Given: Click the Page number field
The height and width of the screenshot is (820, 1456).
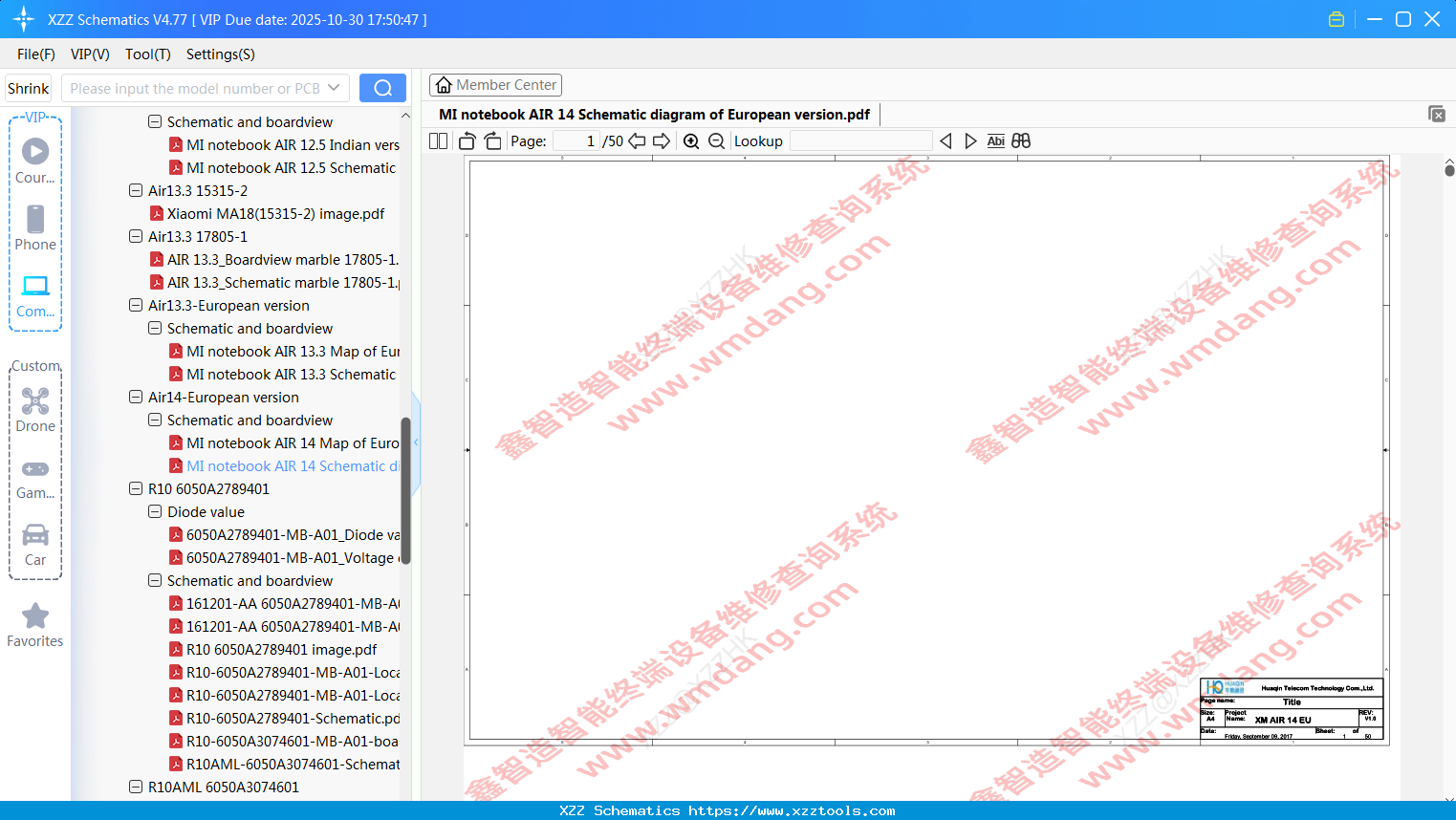Looking at the screenshot, I should coord(576,140).
